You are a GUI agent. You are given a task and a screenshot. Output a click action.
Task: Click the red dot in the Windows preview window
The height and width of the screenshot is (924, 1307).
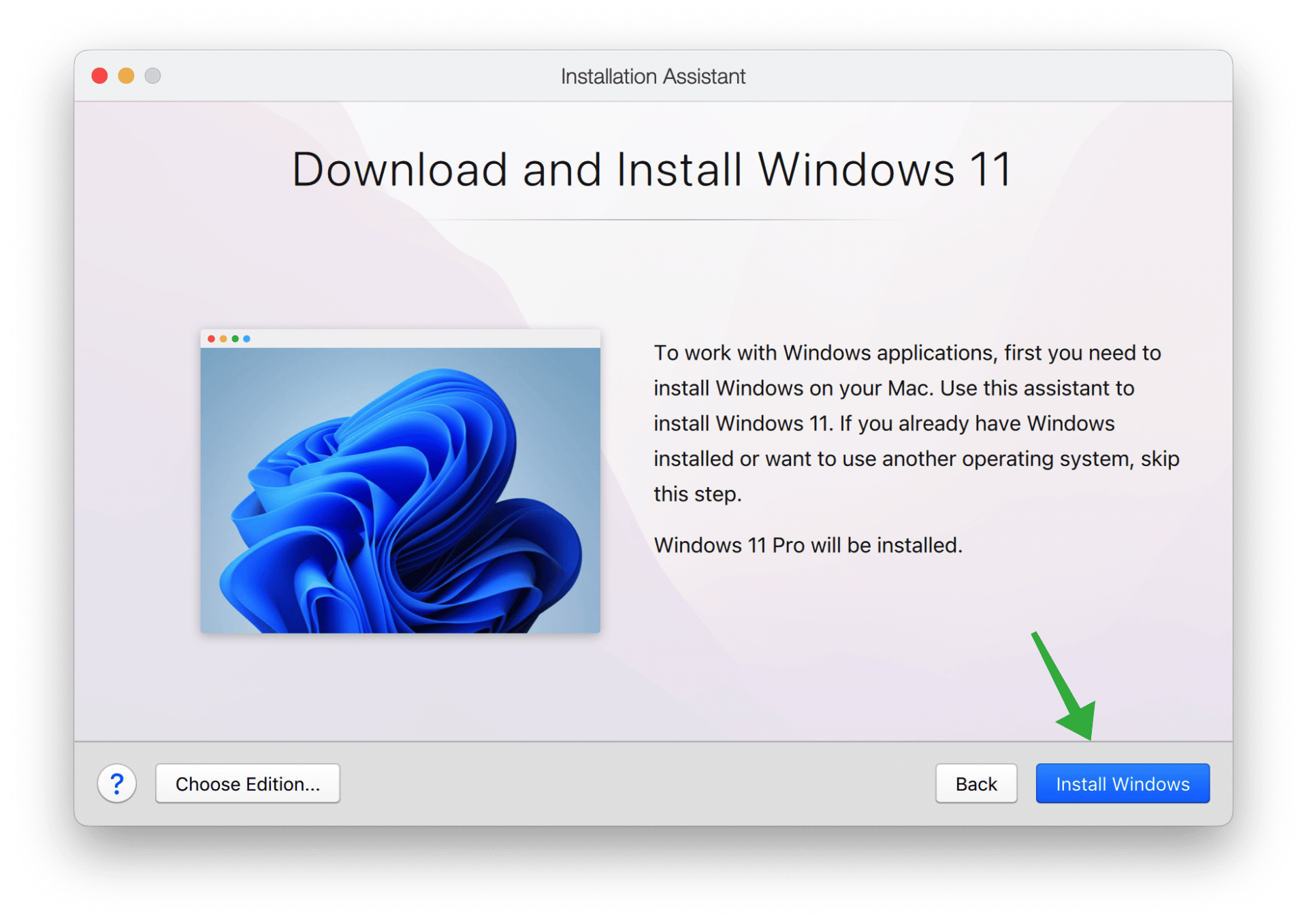212,338
